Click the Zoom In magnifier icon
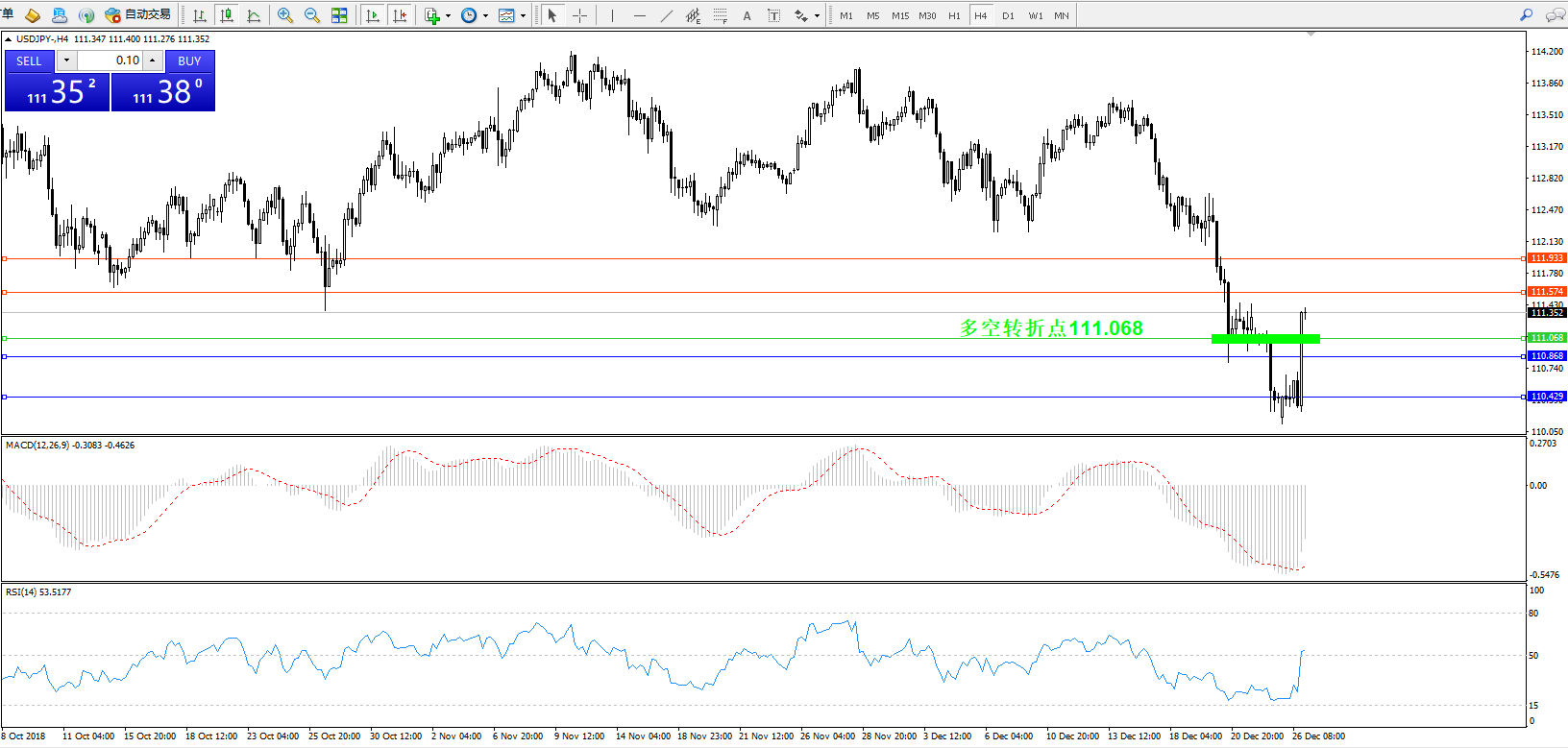 [x=285, y=15]
